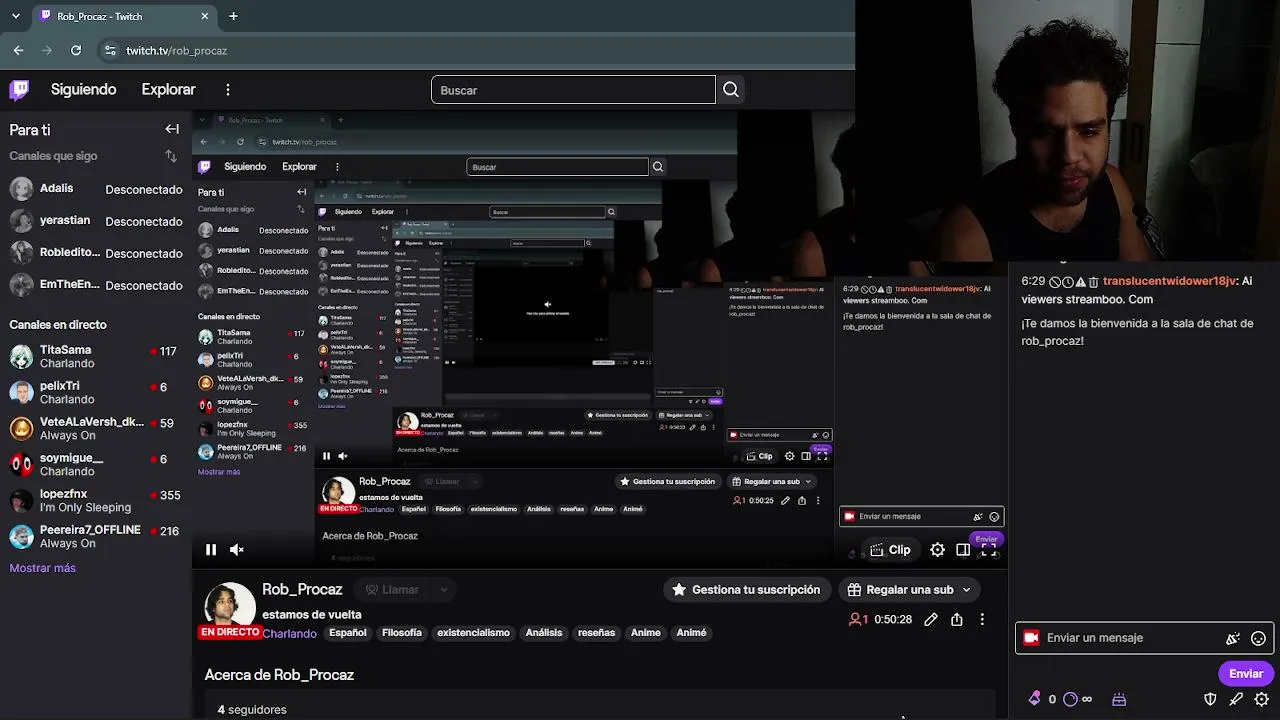Focus the bordered Enviar un mensaje chat box
1280x720 pixels.
(x=1144, y=638)
